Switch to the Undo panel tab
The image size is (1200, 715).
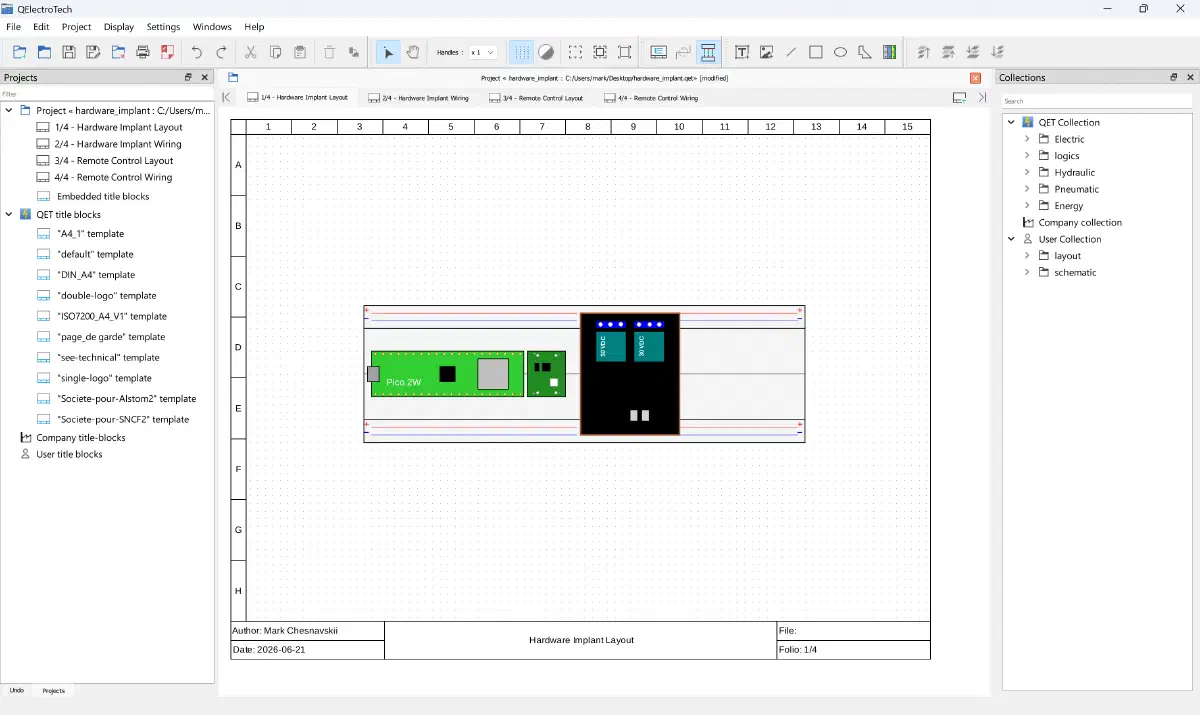tap(17, 690)
